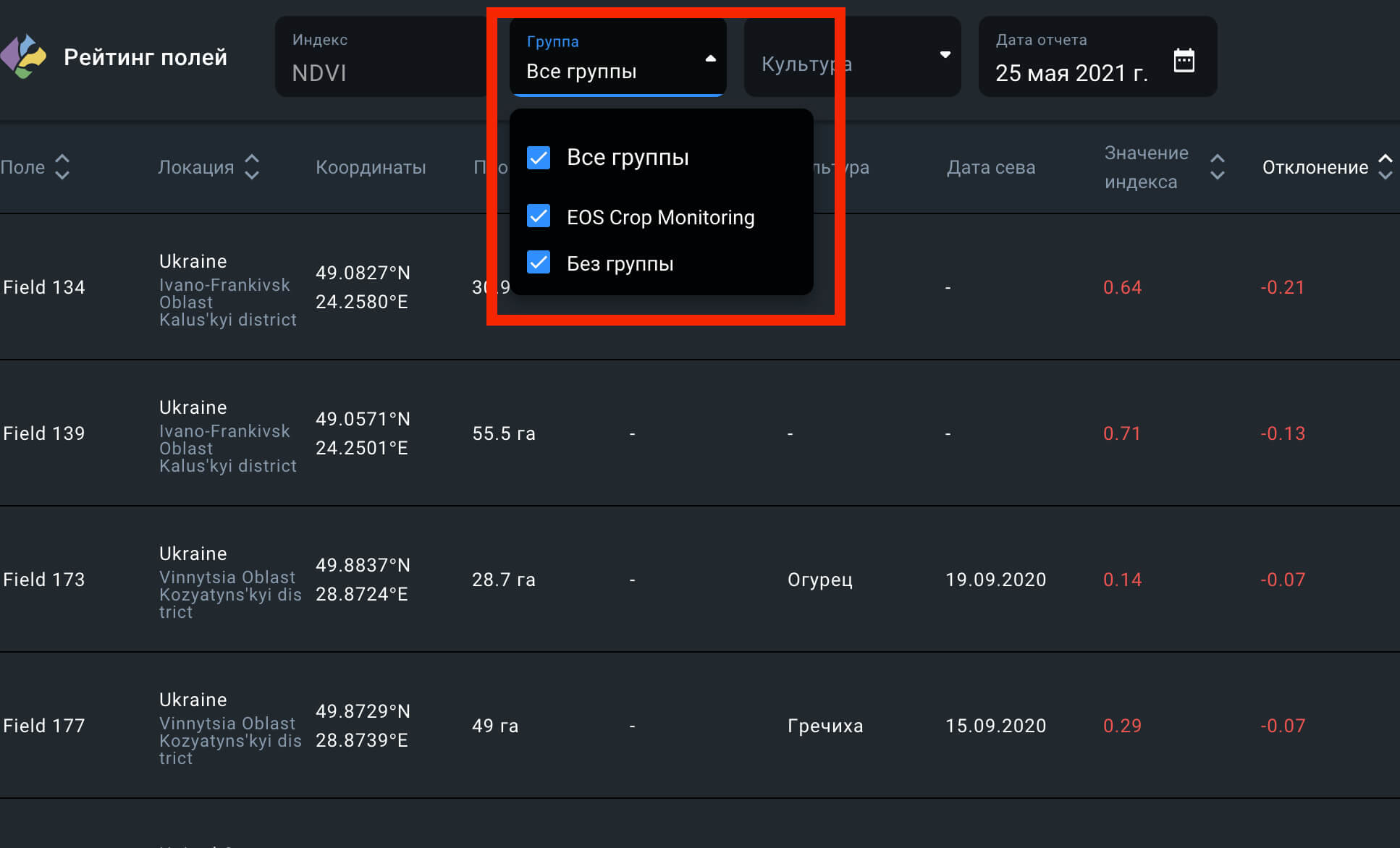Sort by Отклонение column arrows
This screenshot has width=1400, height=848.
1385,167
